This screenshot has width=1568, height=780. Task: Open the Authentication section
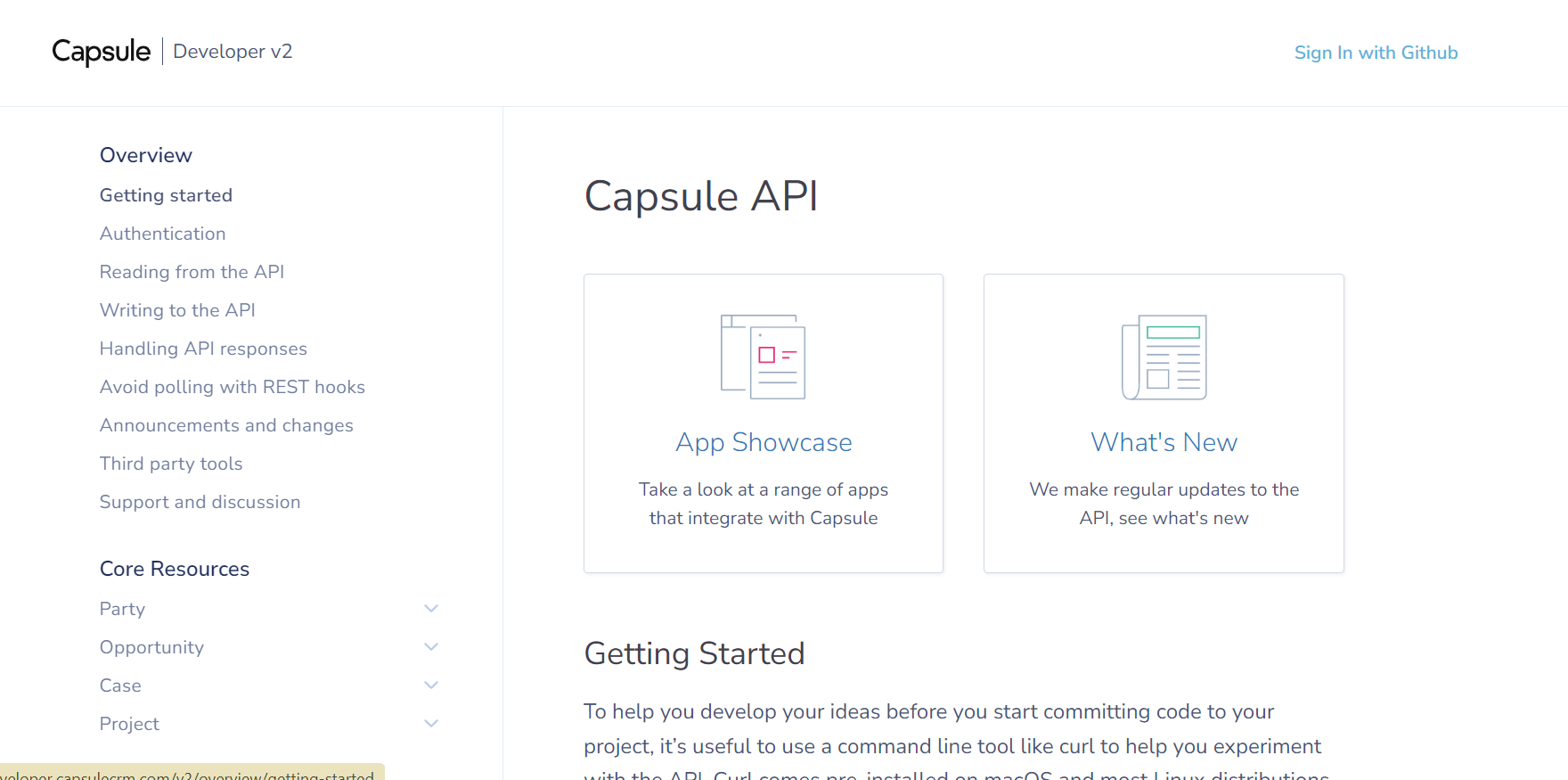click(x=162, y=234)
